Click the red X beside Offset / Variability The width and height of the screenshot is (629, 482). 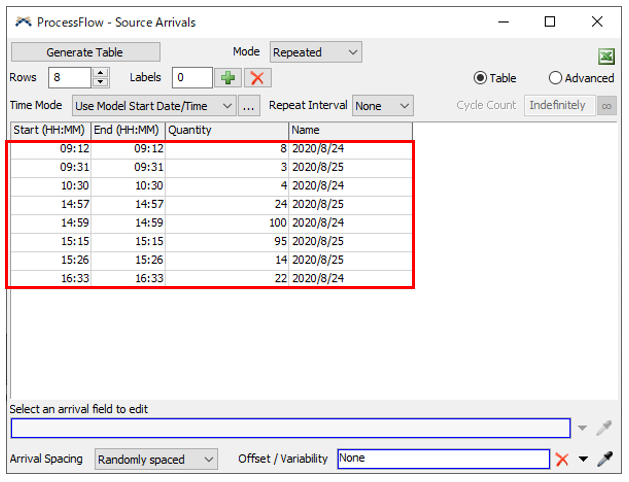[x=562, y=459]
